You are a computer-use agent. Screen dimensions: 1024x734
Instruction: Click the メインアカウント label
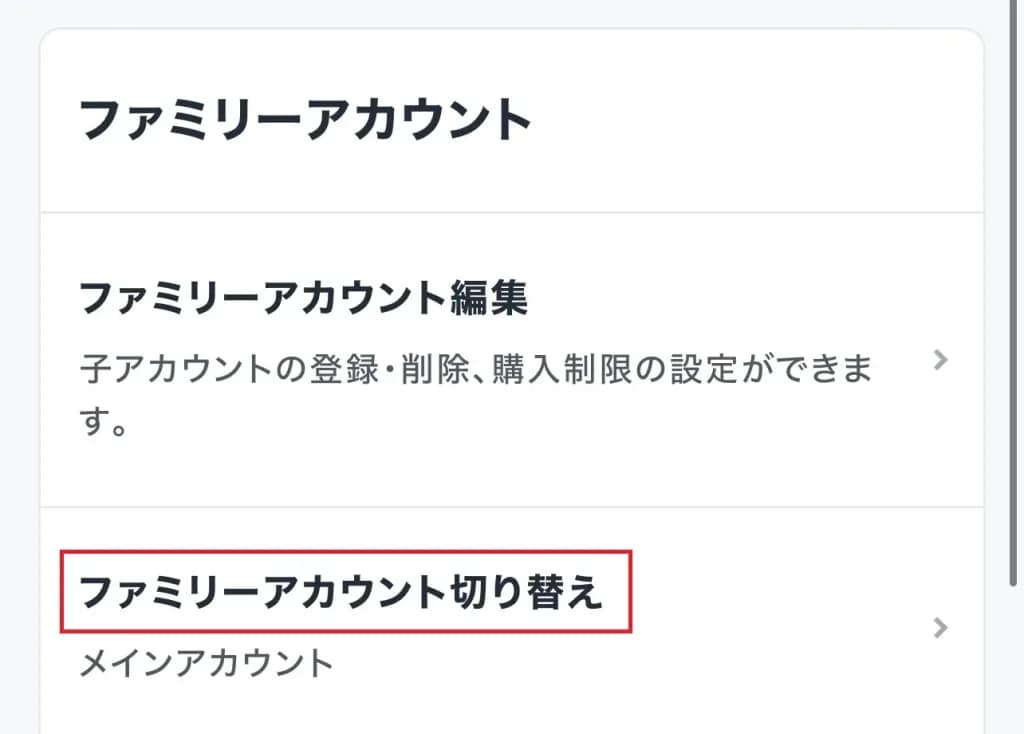pos(206,663)
